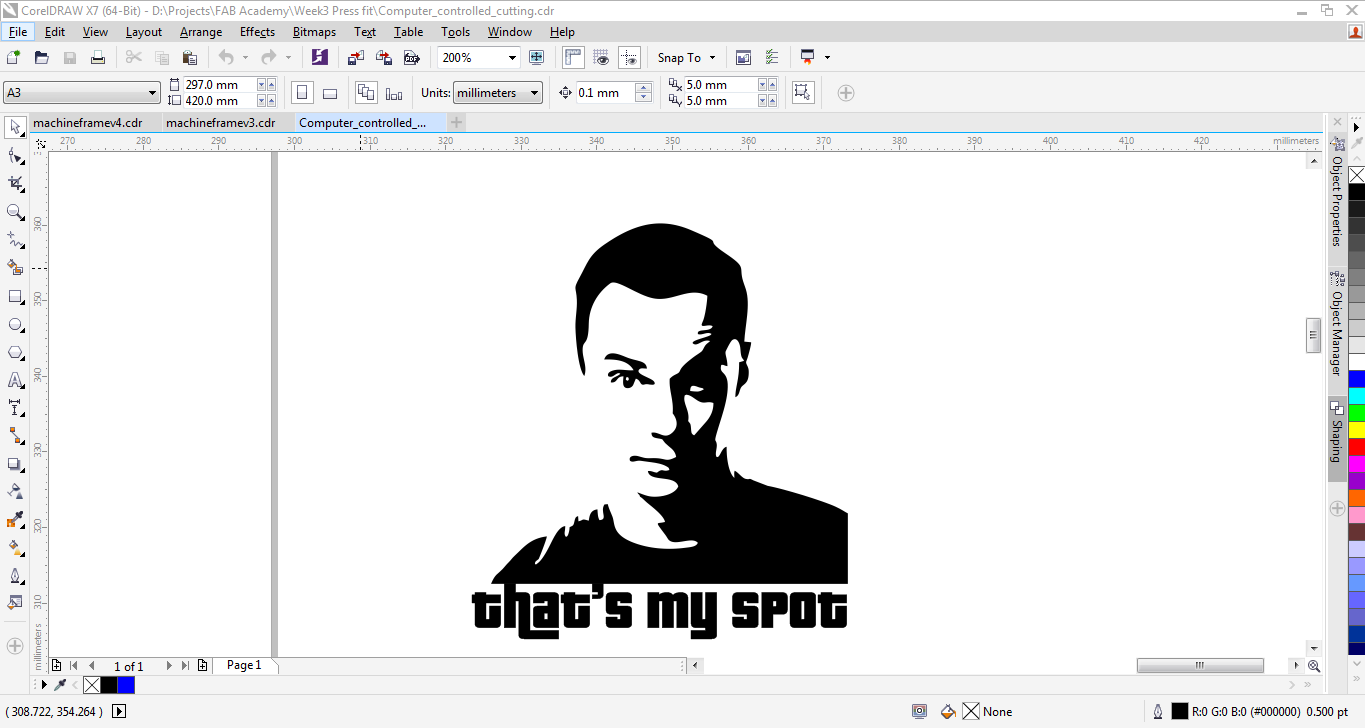Image resolution: width=1365 pixels, height=728 pixels.
Task: Select the Crop tool in toolbox
Action: click(x=16, y=184)
